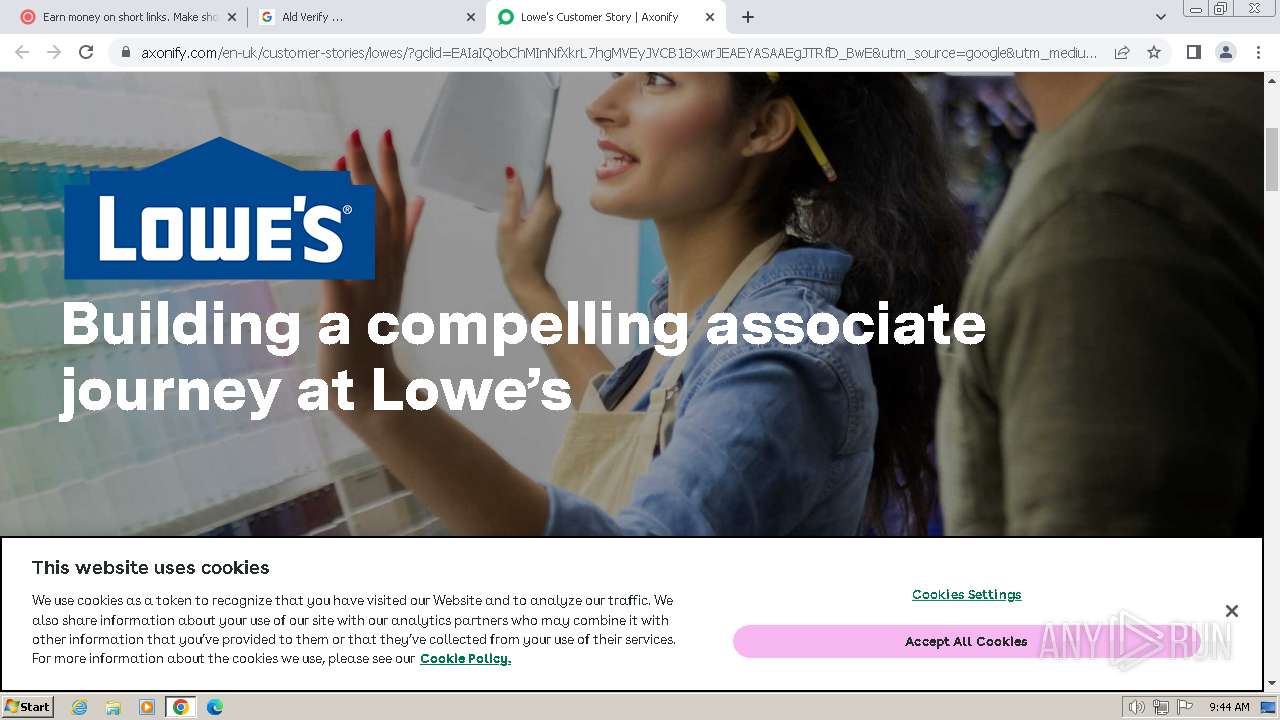
Task: Open a new tab with the plus icon
Action: (x=748, y=17)
